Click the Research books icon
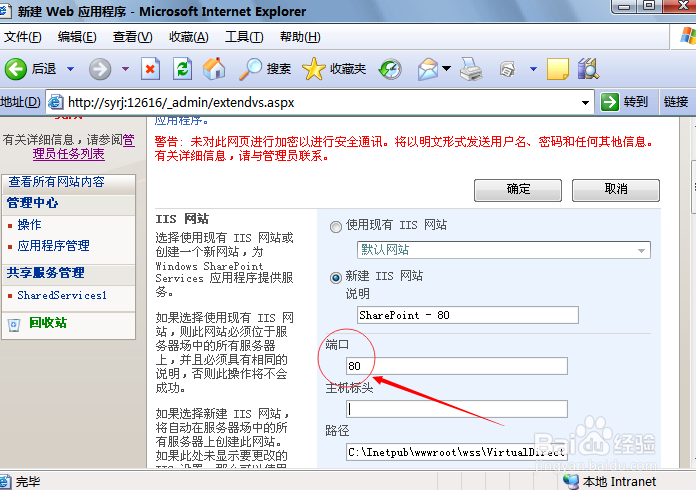 pos(588,69)
